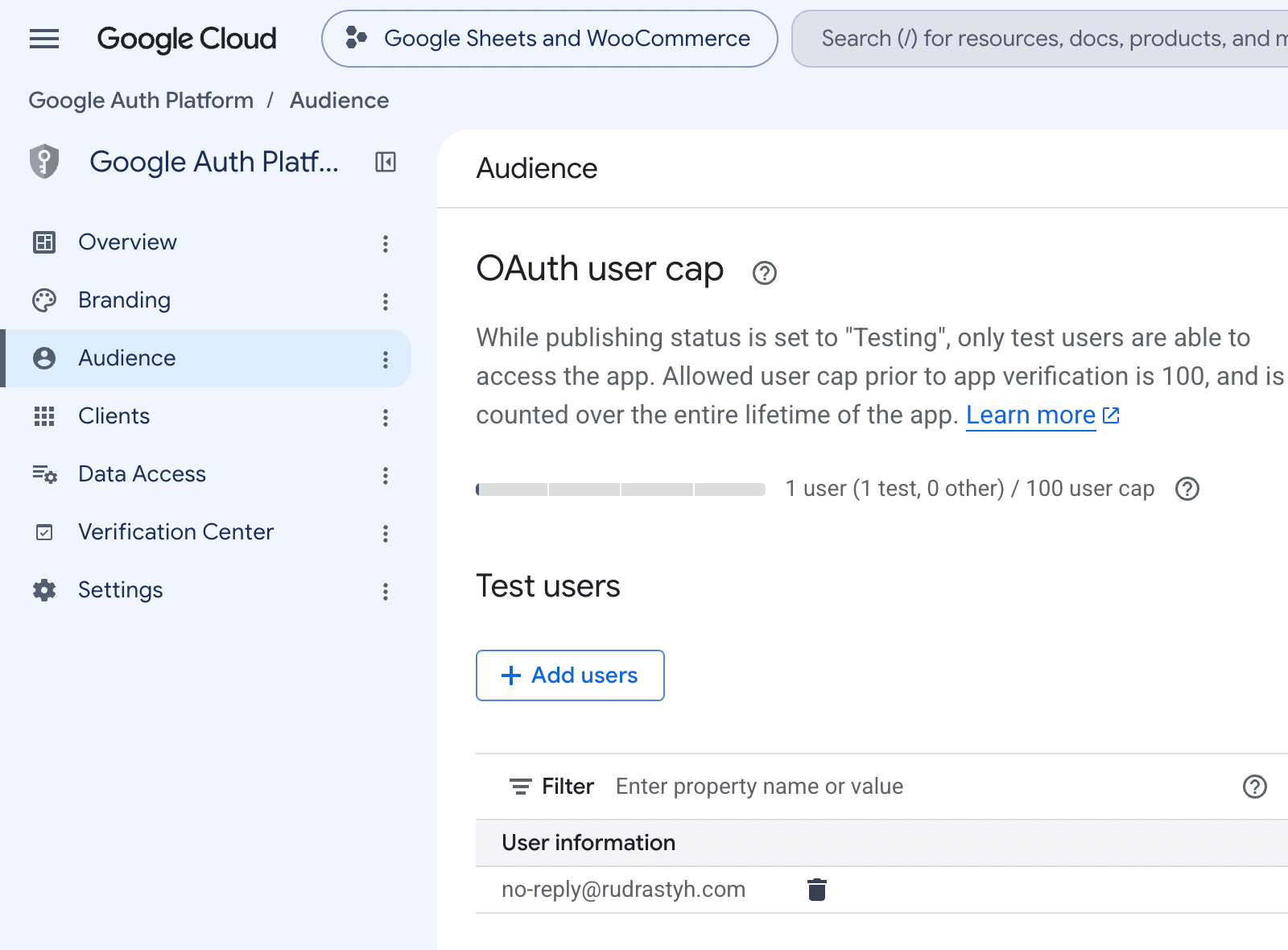
Task: Click the Google Auth Platform shield icon
Action: tap(44, 162)
